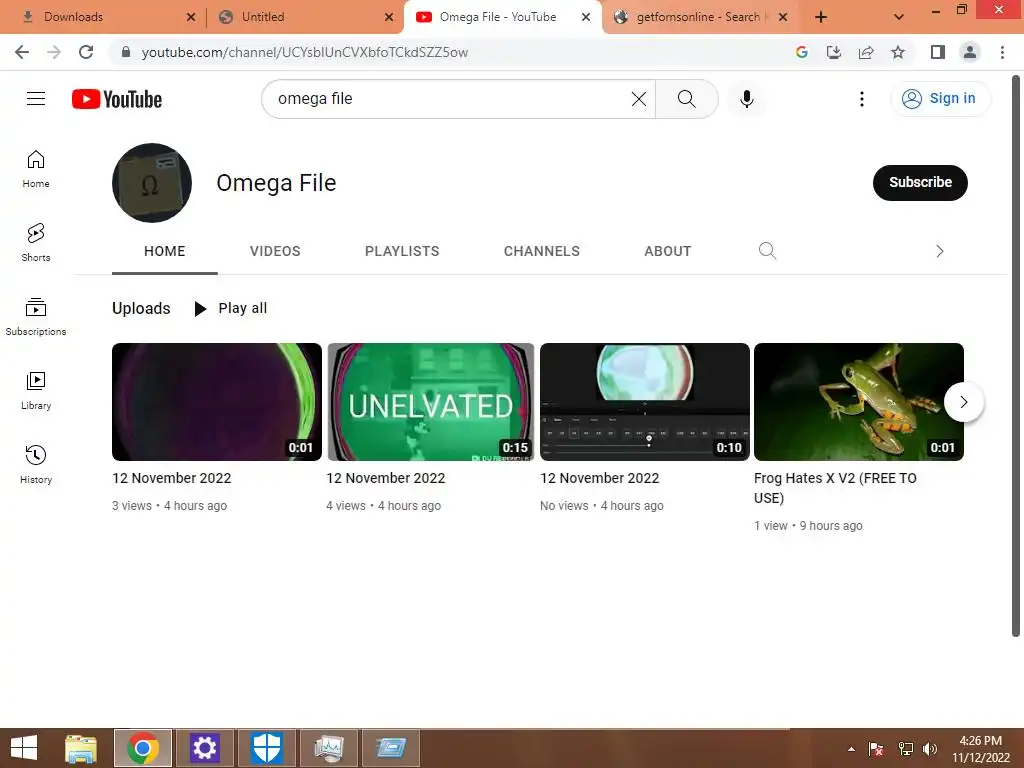Viewport: 1024px width, 768px height.
Task: Click the Google icon in address bar
Action: [x=801, y=52]
